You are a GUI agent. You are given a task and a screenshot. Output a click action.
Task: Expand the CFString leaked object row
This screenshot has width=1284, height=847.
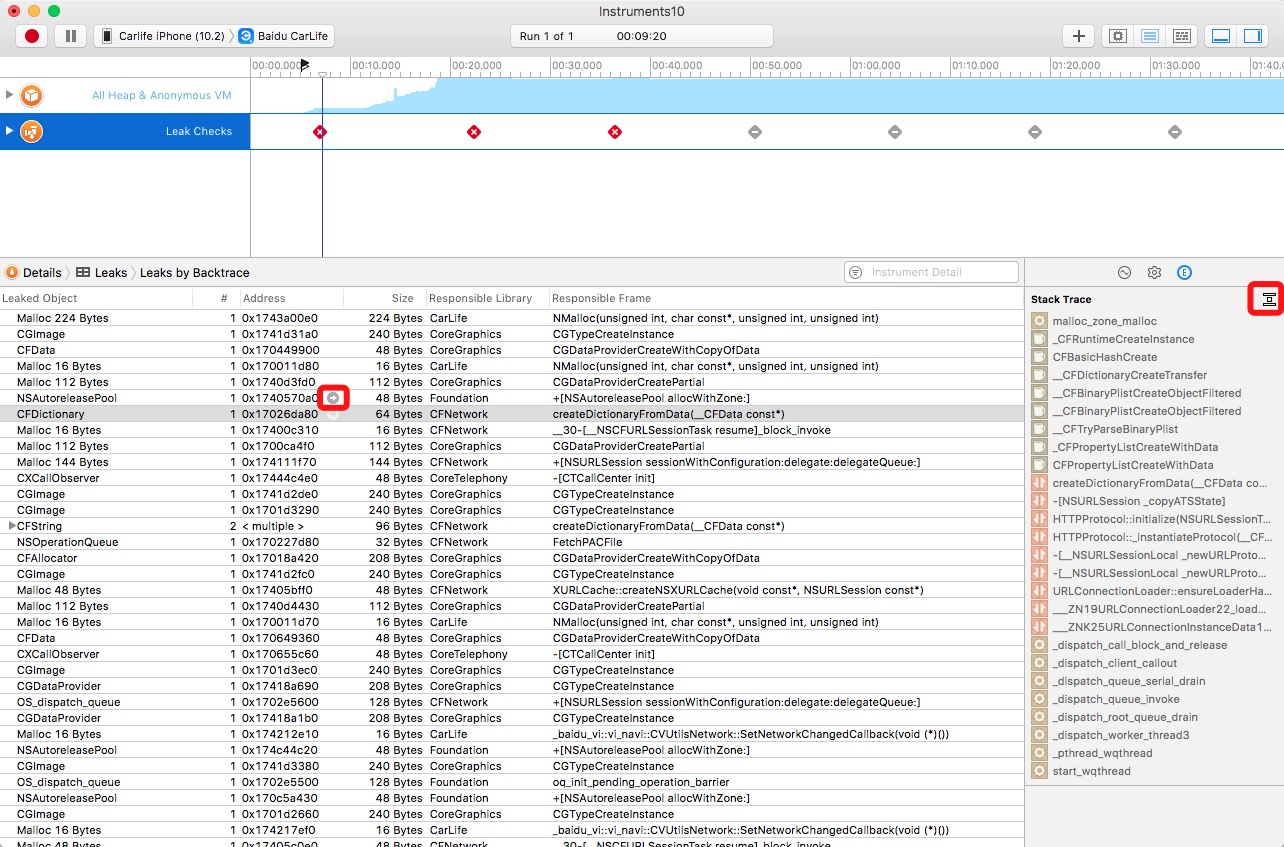coord(12,526)
